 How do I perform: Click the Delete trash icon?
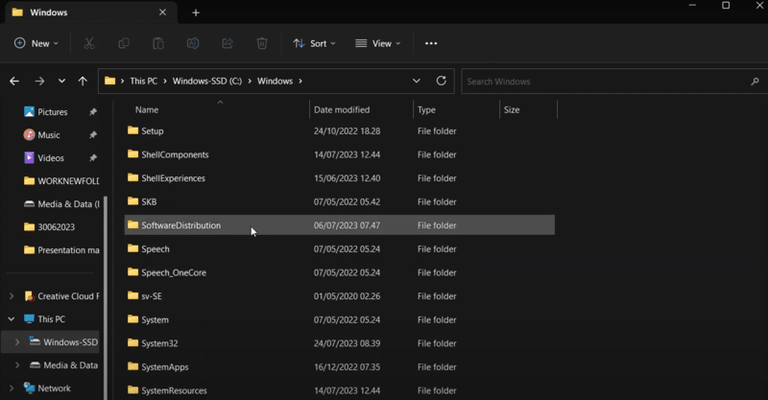[262, 44]
